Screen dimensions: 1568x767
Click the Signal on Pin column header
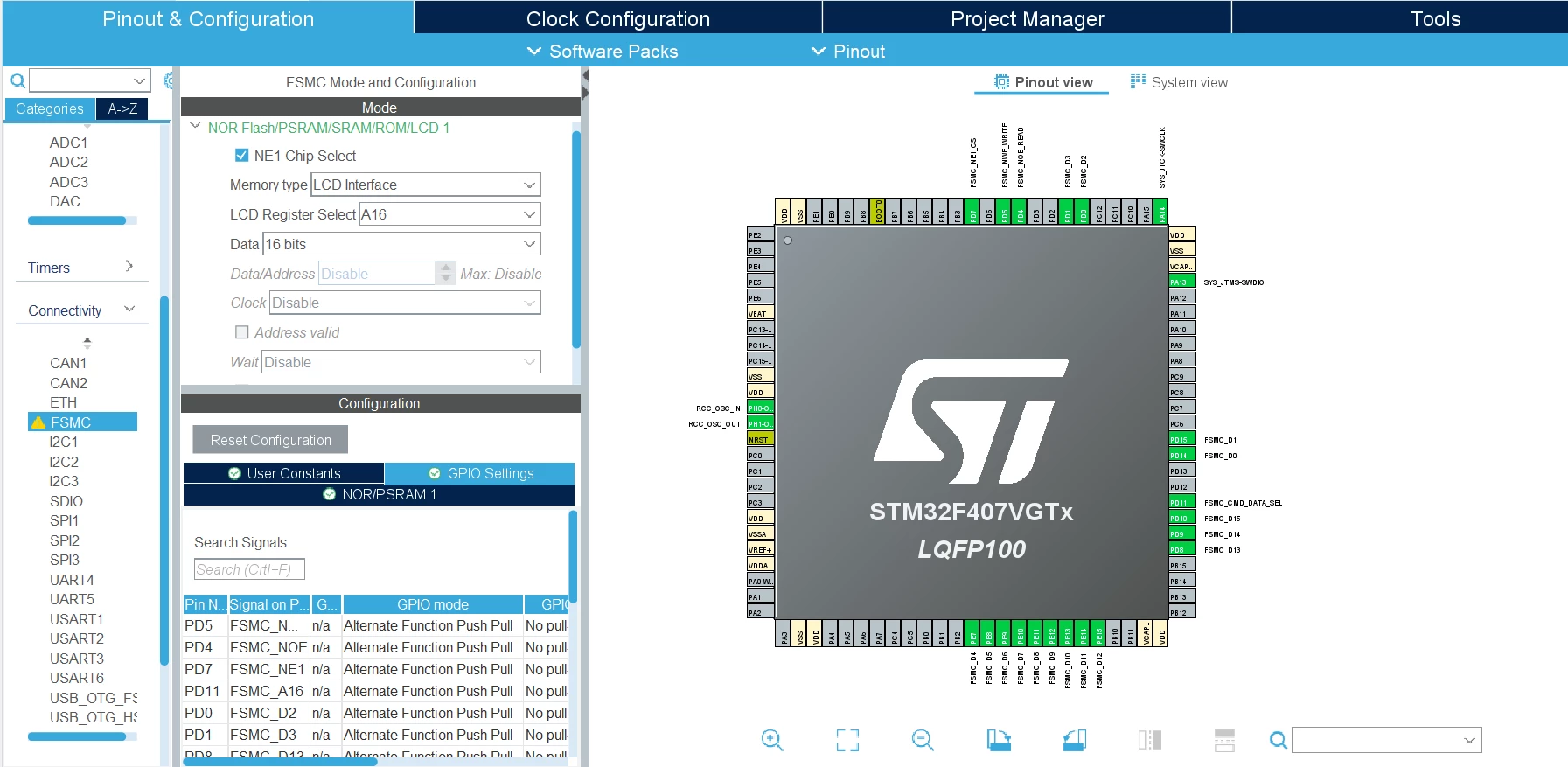coord(268,604)
